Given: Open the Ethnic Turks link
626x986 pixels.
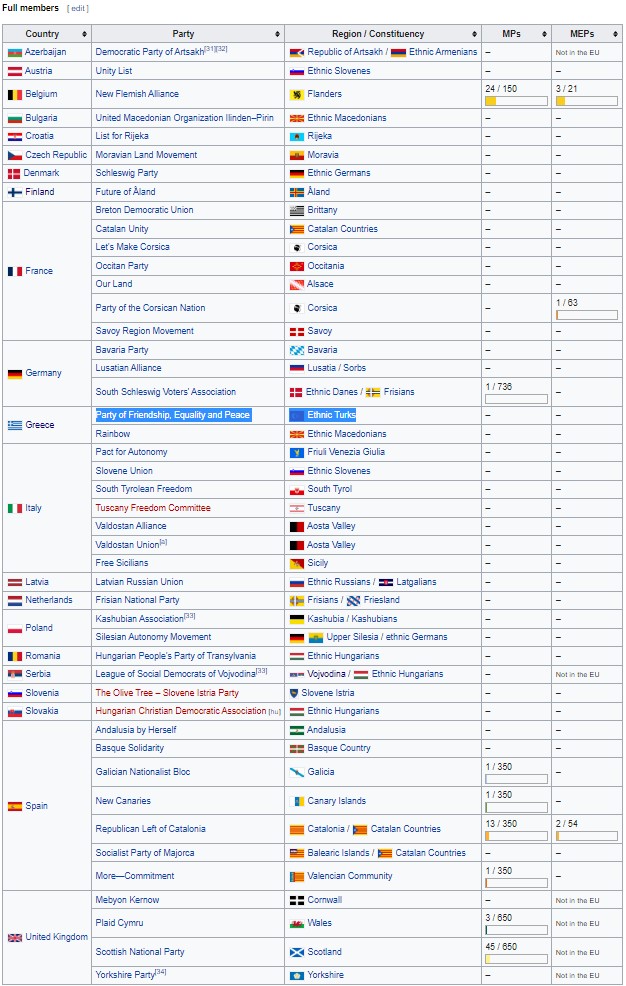Looking at the screenshot, I should pyautogui.click(x=332, y=415).
